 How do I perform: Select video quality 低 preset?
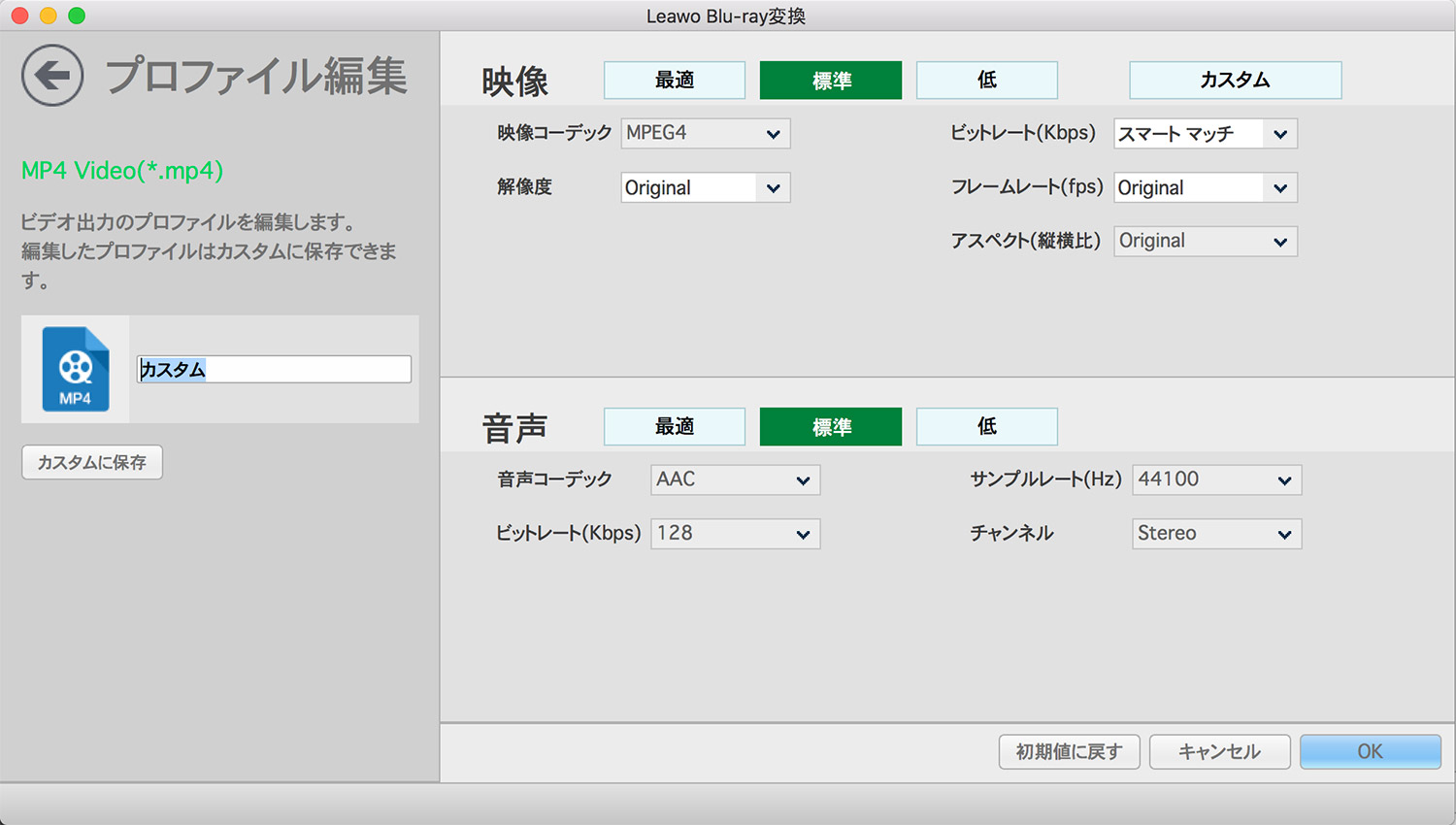986,81
